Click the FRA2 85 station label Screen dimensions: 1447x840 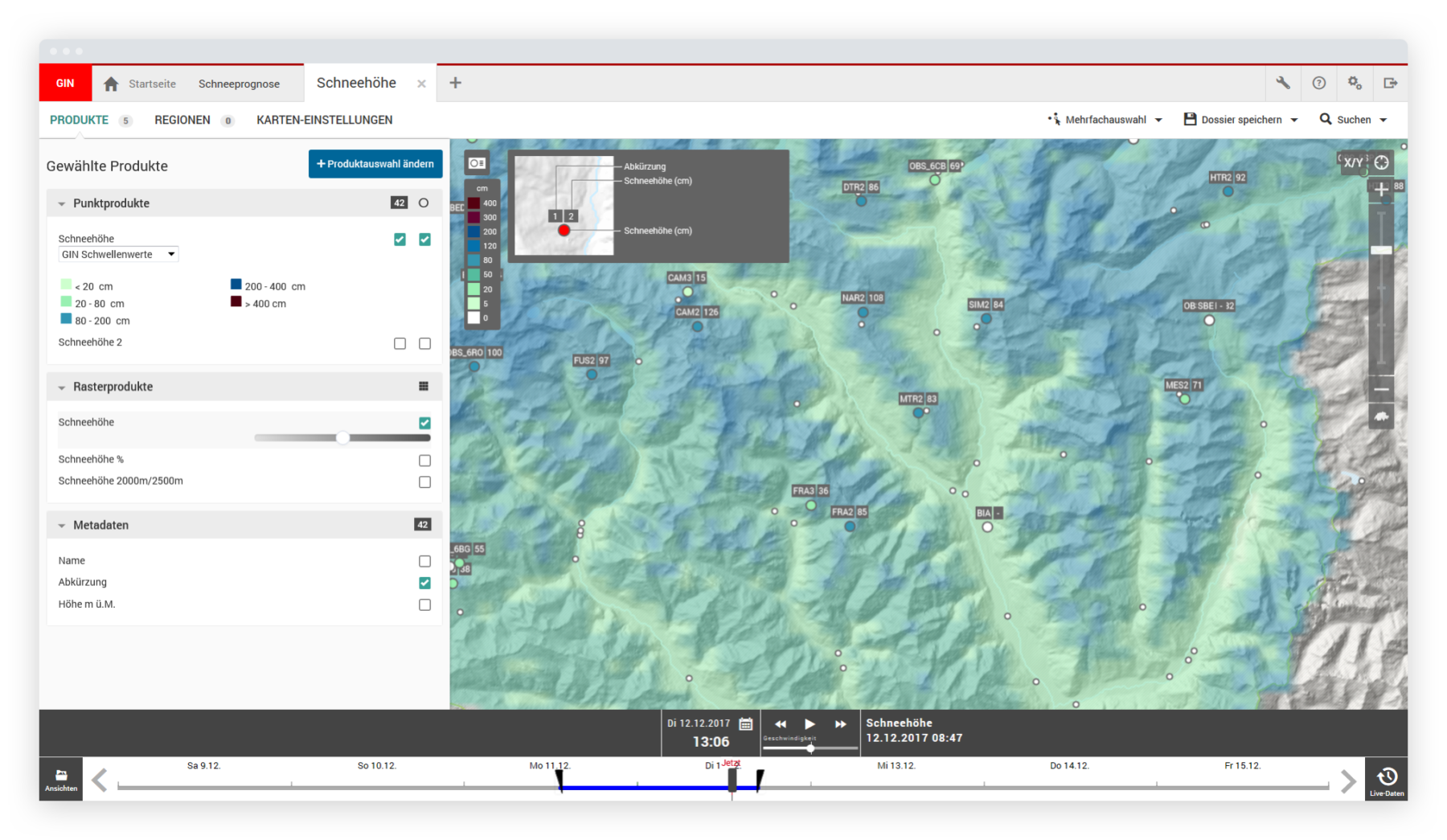pos(849,512)
